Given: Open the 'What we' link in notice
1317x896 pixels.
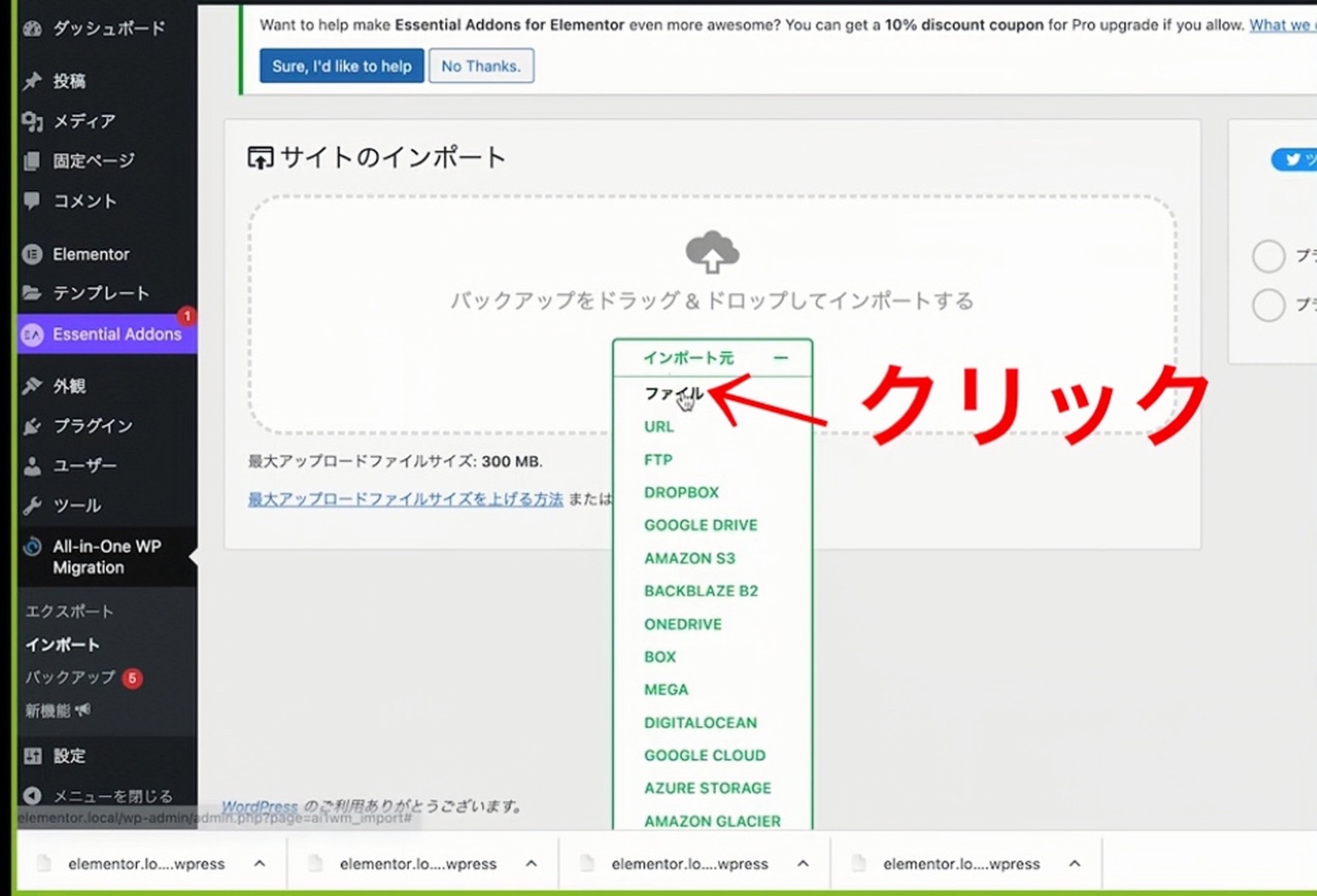Looking at the screenshot, I should pyautogui.click(x=1282, y=25).
